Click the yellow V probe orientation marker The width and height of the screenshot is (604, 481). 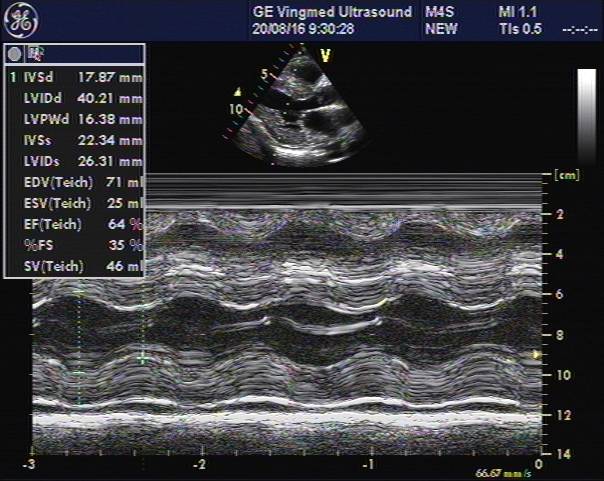[x=325, y=56]
